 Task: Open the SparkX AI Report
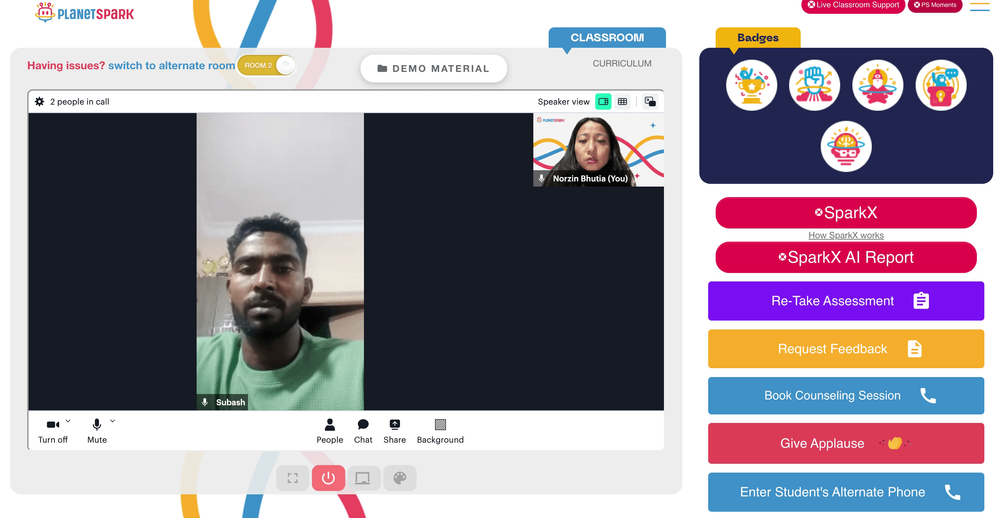point(846,258)
